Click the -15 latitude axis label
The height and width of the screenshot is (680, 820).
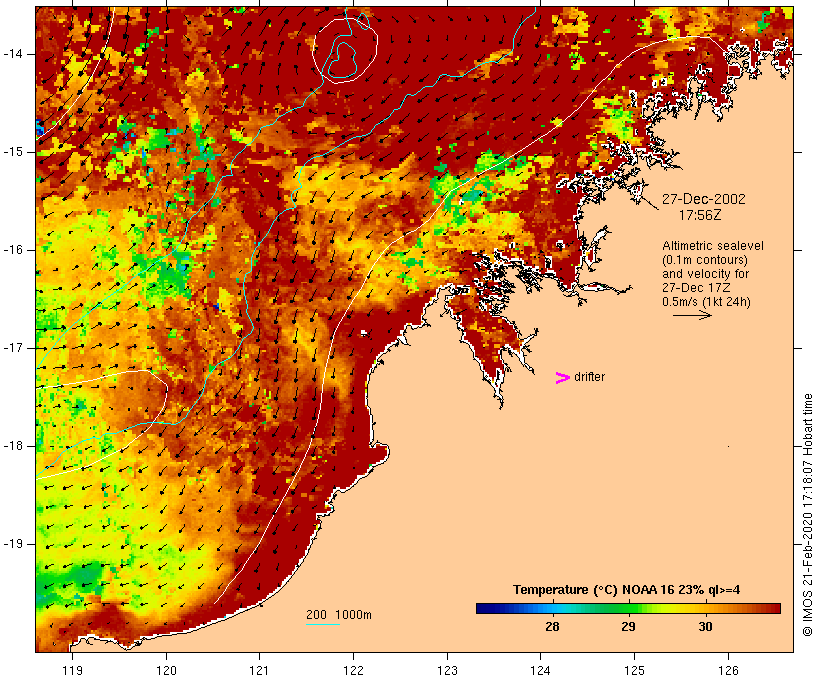pos(12,152)
